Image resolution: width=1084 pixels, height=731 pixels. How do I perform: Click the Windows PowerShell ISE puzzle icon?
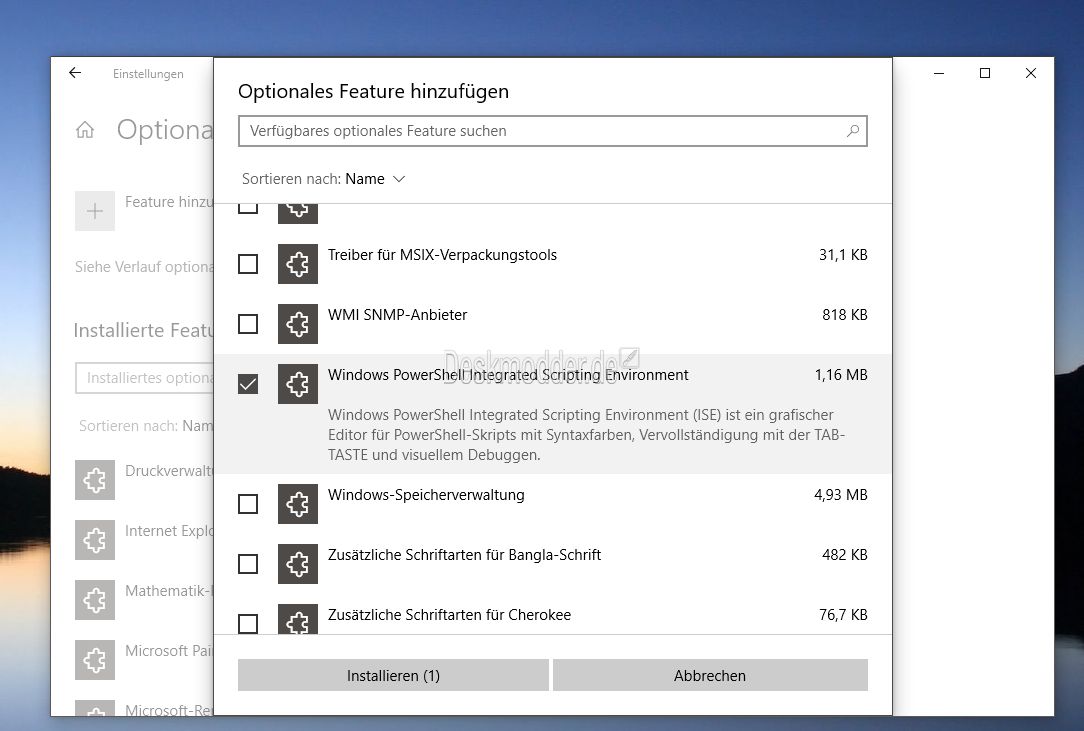point(298,384)
